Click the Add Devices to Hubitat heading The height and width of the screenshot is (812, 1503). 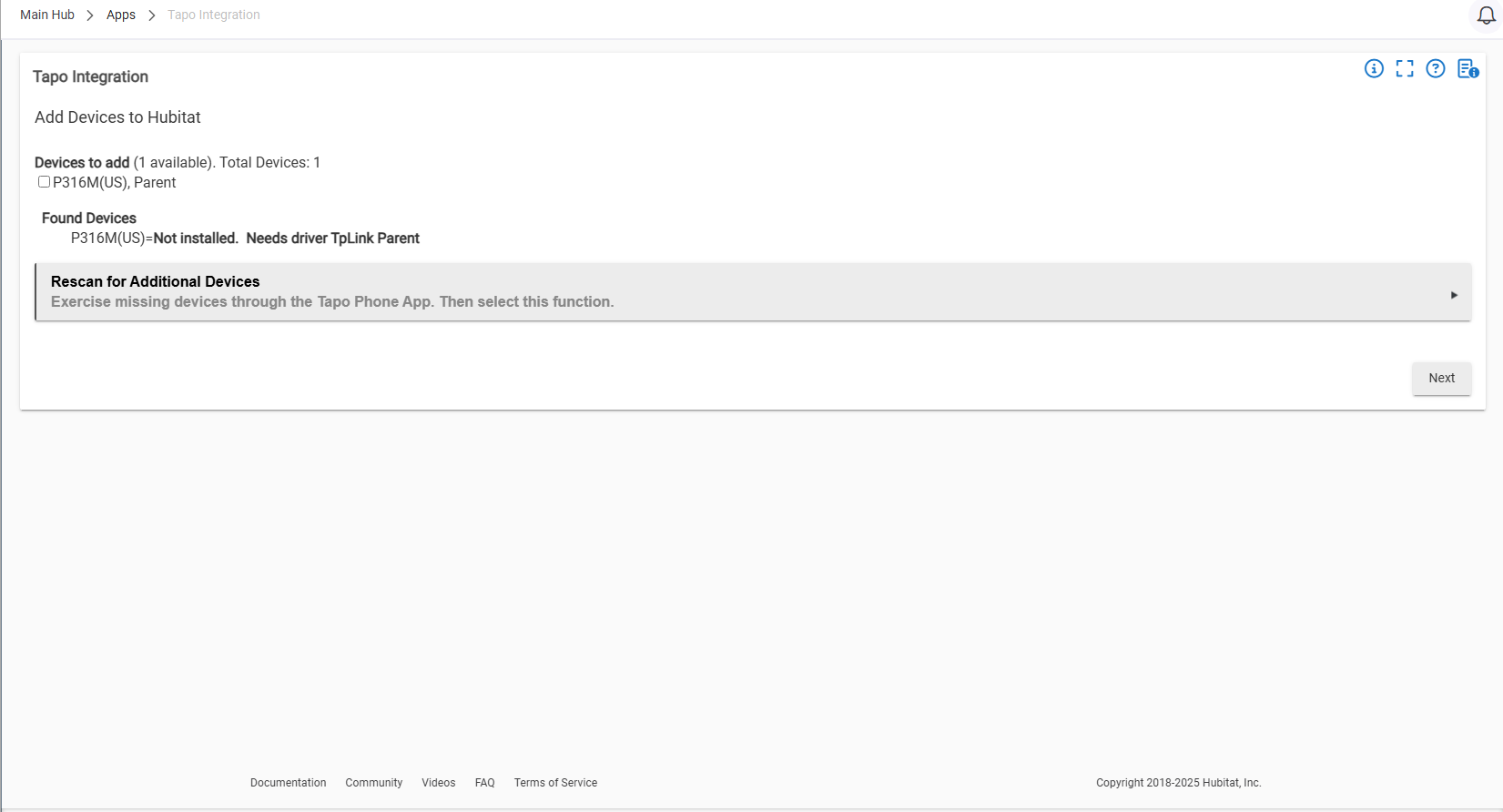click(x=117, y=117)
